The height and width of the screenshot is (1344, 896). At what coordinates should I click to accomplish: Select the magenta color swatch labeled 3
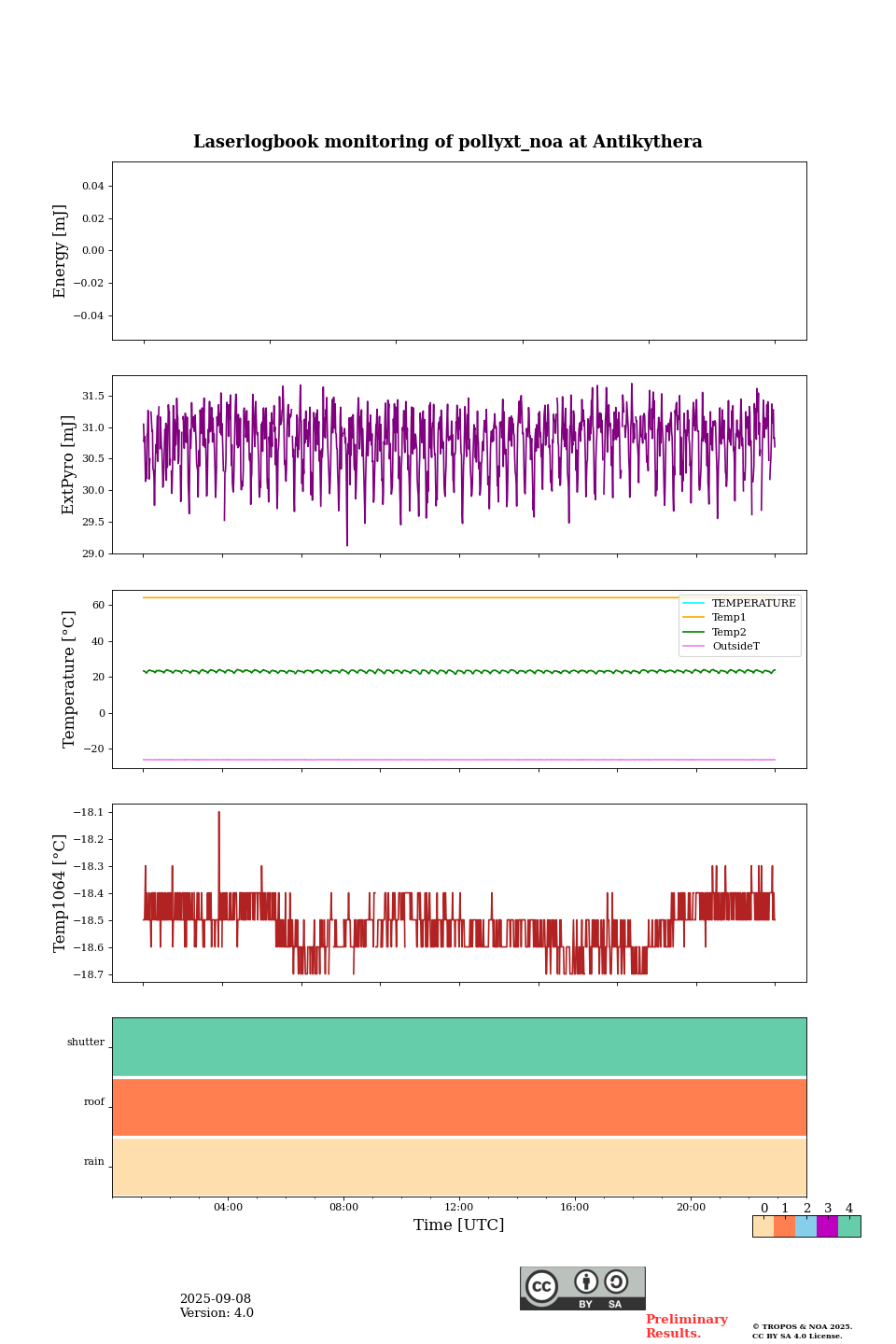click(827, 1226)
